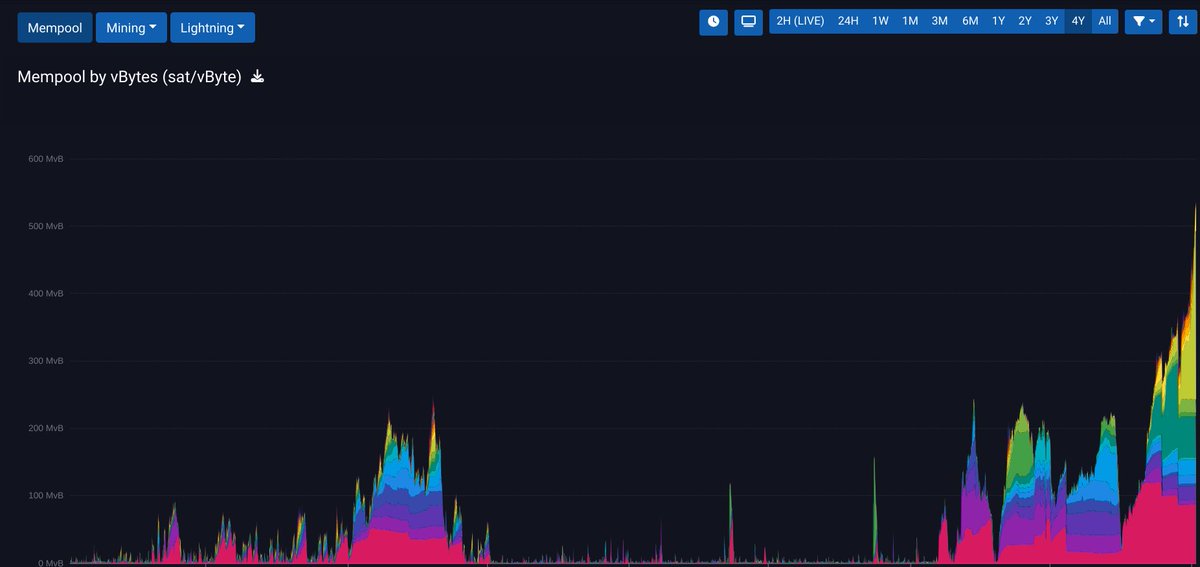Choose the 3M time range
The height and width of the screenshot is (567, 1200).
coord(940,21)
